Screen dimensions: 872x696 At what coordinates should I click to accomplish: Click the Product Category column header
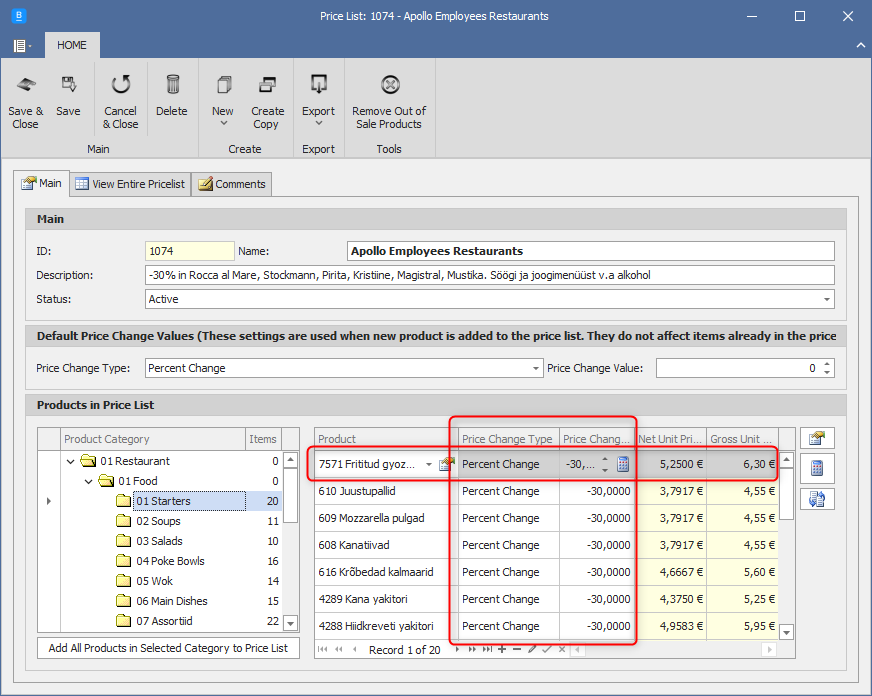pos(153,439)
